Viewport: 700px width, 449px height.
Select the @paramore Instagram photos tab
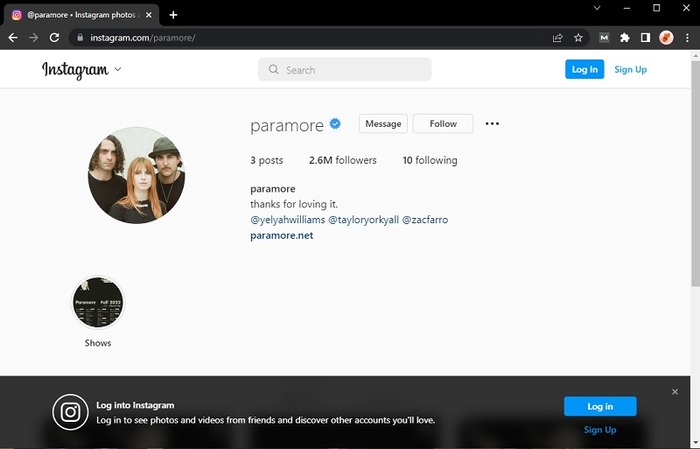[x=83, y=15]
